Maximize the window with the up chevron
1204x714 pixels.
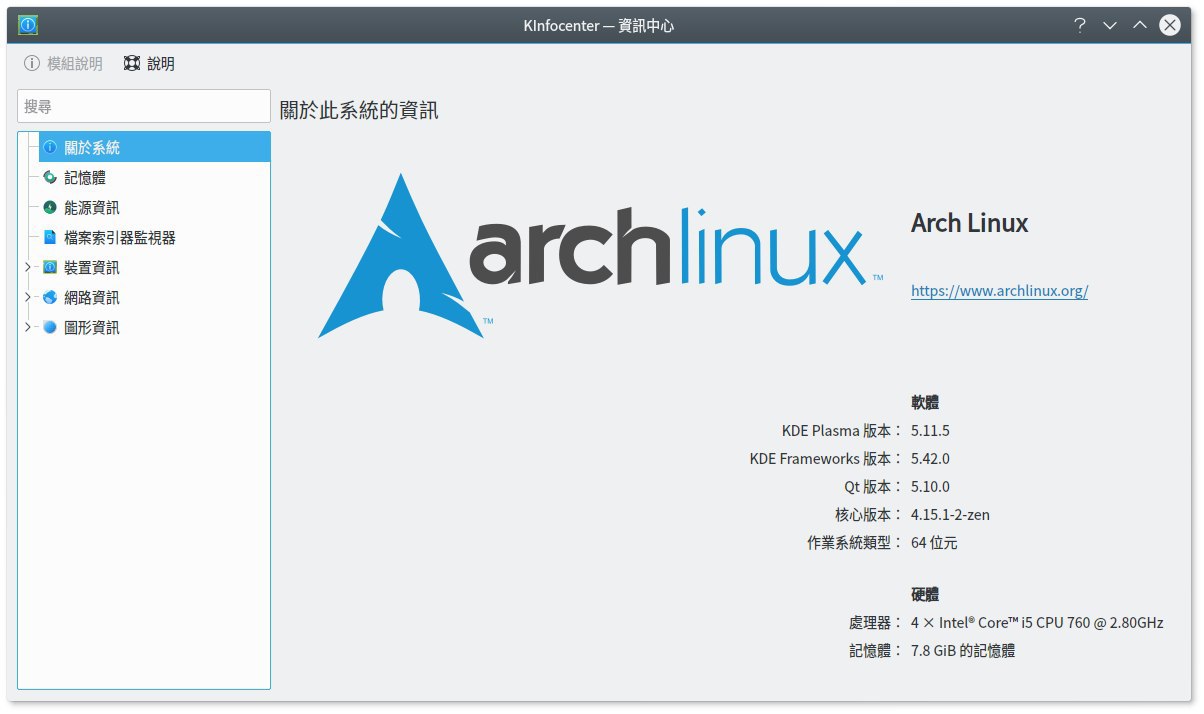[1140, 25]
